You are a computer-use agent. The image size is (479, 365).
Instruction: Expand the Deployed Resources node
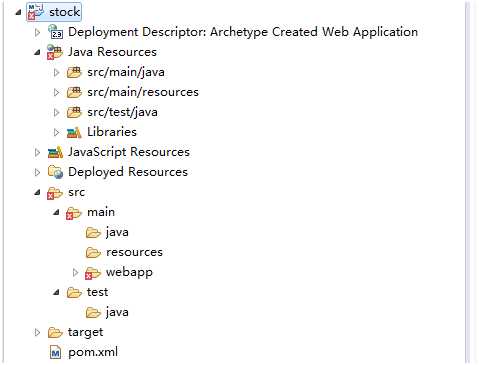click(x=37, y=172)
